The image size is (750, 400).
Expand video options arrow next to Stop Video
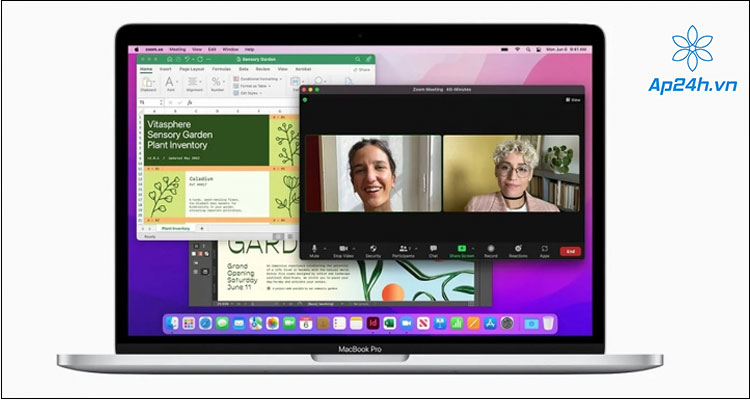pos(354,249)
